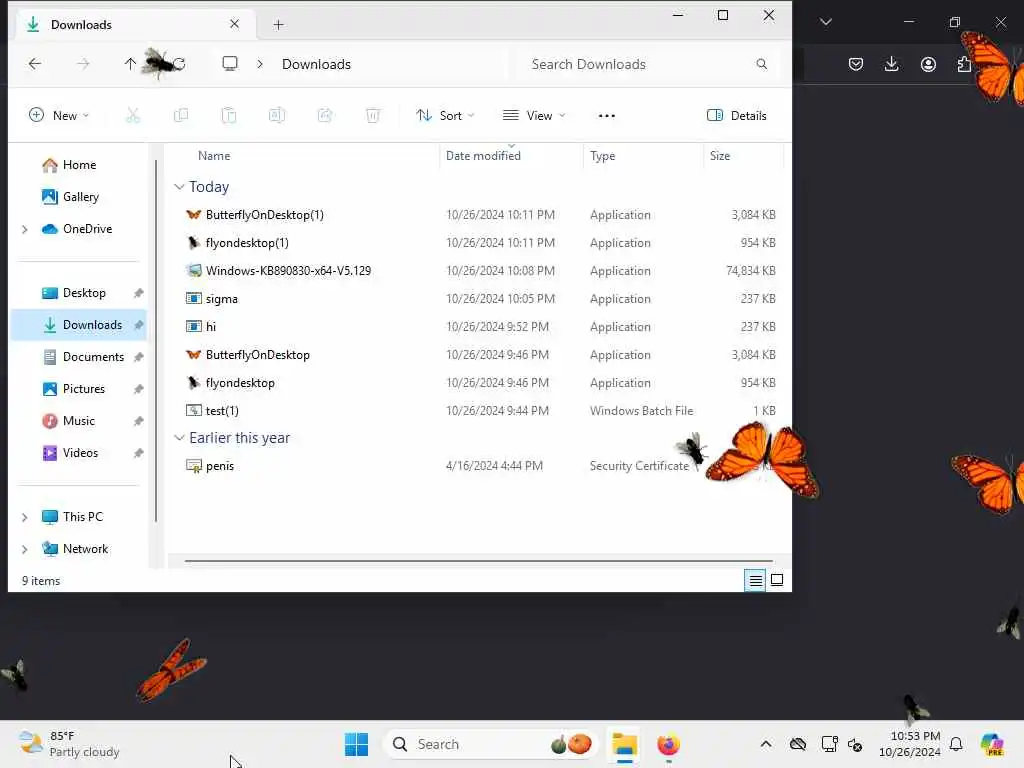Click the search magnifier in Search Downloads
Screen dimensions: 1024x768
click(761, 64)
